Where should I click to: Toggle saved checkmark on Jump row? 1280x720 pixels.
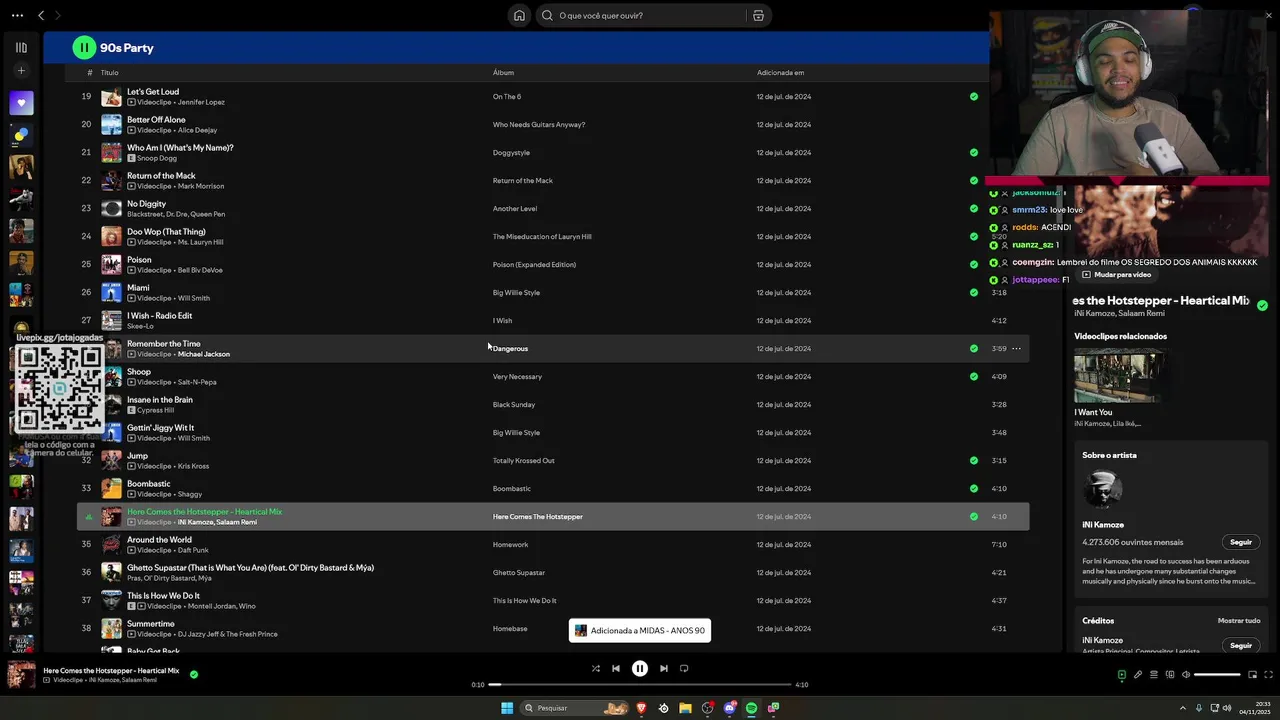[x=974, y=461]
